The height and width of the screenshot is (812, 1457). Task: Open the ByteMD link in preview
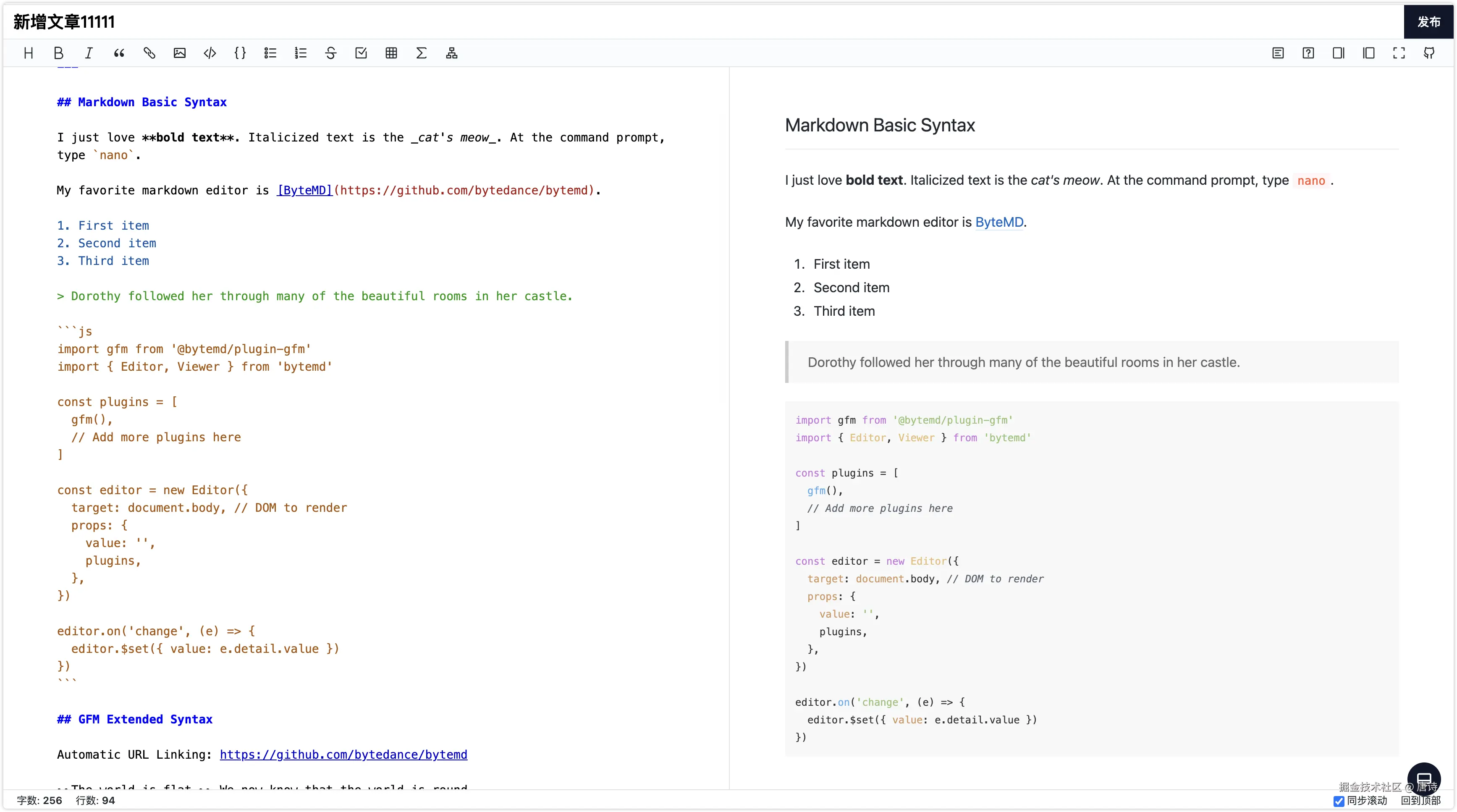[x=999, y=222]
